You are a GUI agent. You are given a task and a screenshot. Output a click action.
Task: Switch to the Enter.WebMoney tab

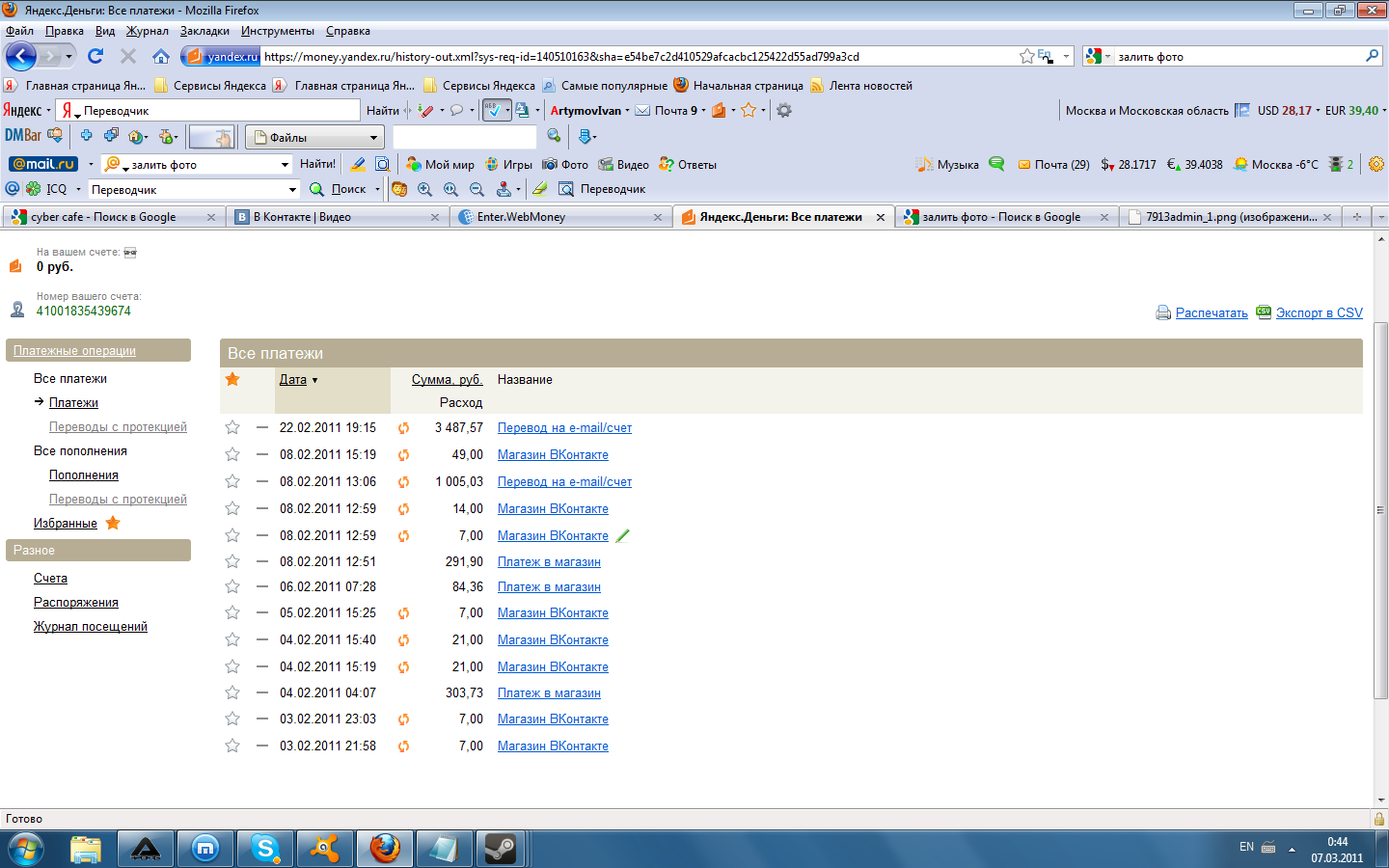560,217
